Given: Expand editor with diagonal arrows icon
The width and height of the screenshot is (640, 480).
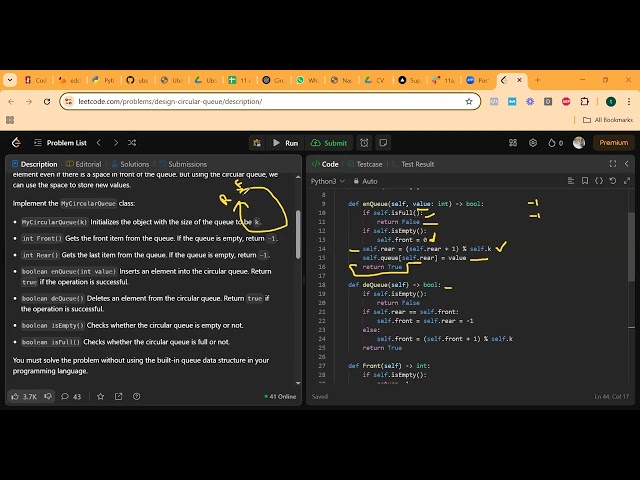Looking at the screenshot, I should tap(627, 181).
